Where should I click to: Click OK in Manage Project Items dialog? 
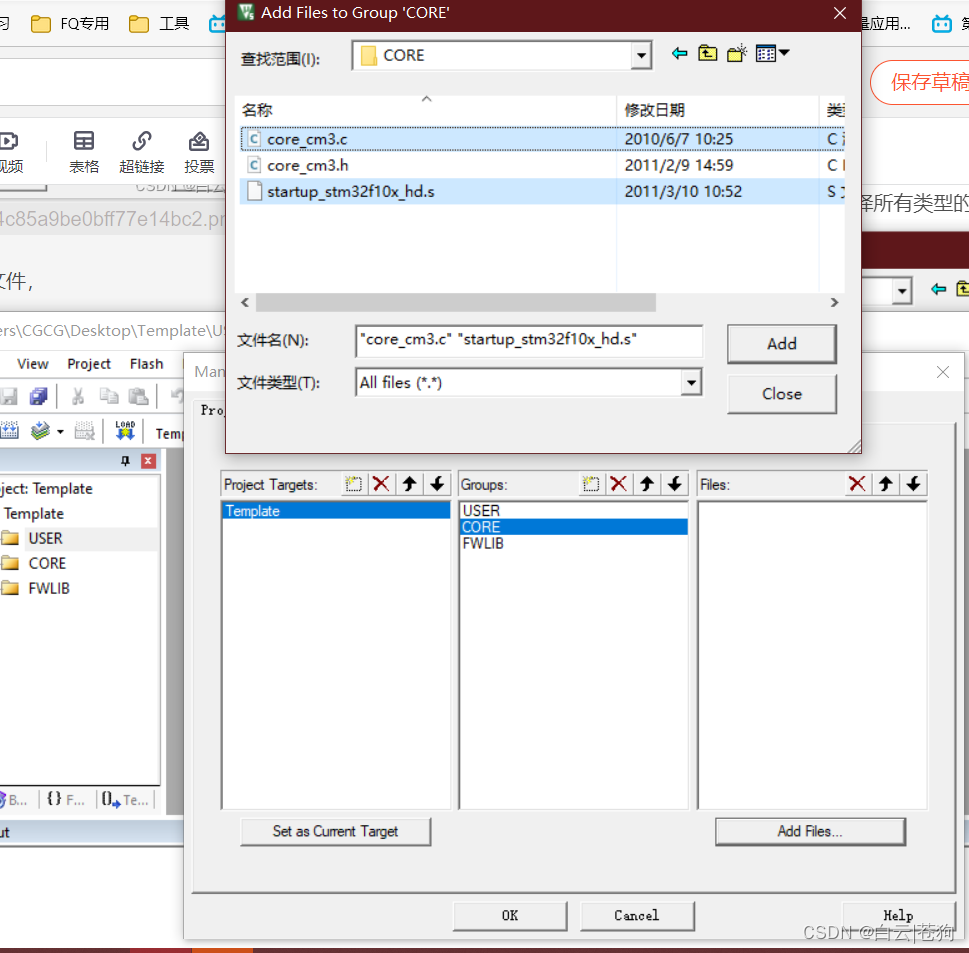point(510,916)
